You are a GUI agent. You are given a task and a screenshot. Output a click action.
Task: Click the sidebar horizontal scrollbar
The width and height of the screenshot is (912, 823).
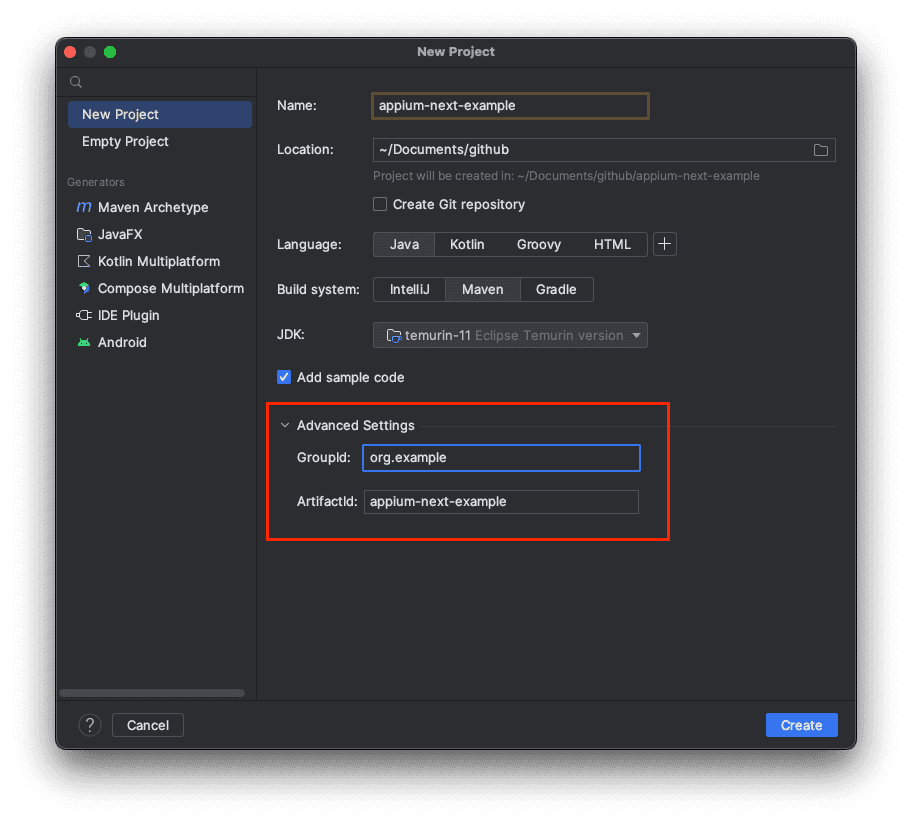152,692
